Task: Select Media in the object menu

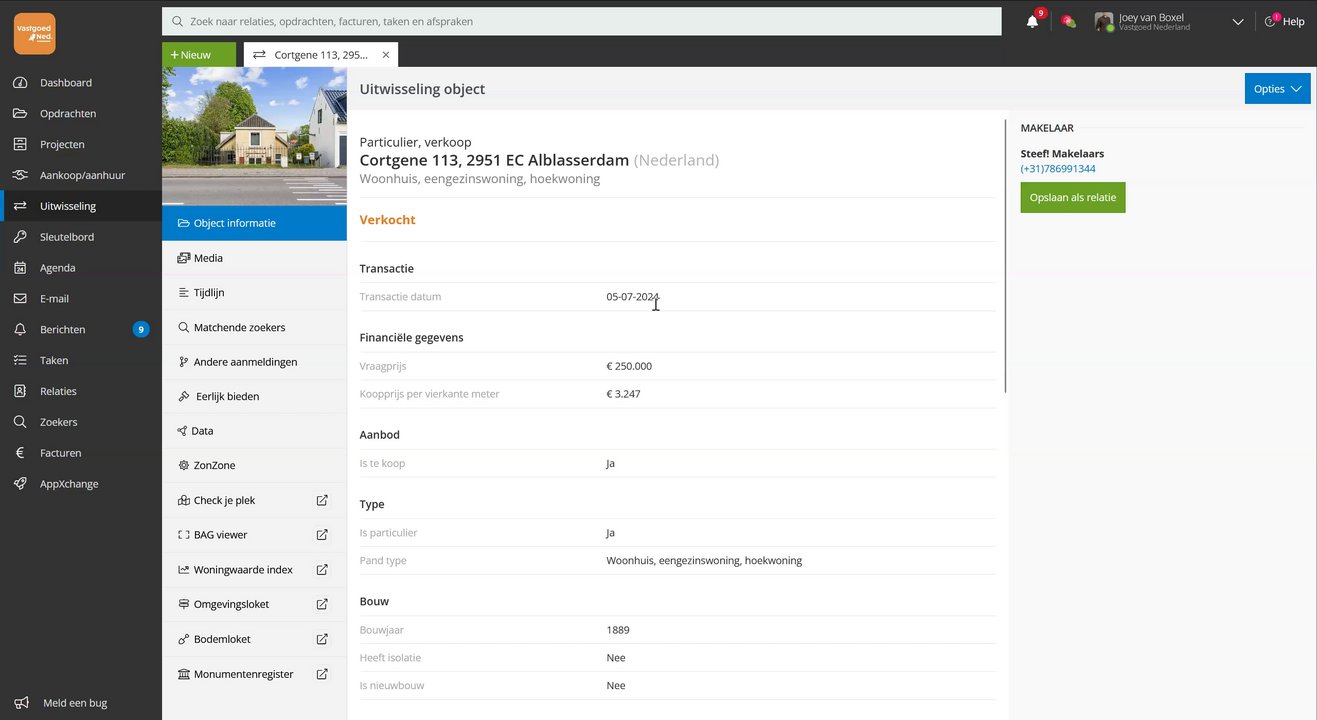Action: click(x=208, y=258)
